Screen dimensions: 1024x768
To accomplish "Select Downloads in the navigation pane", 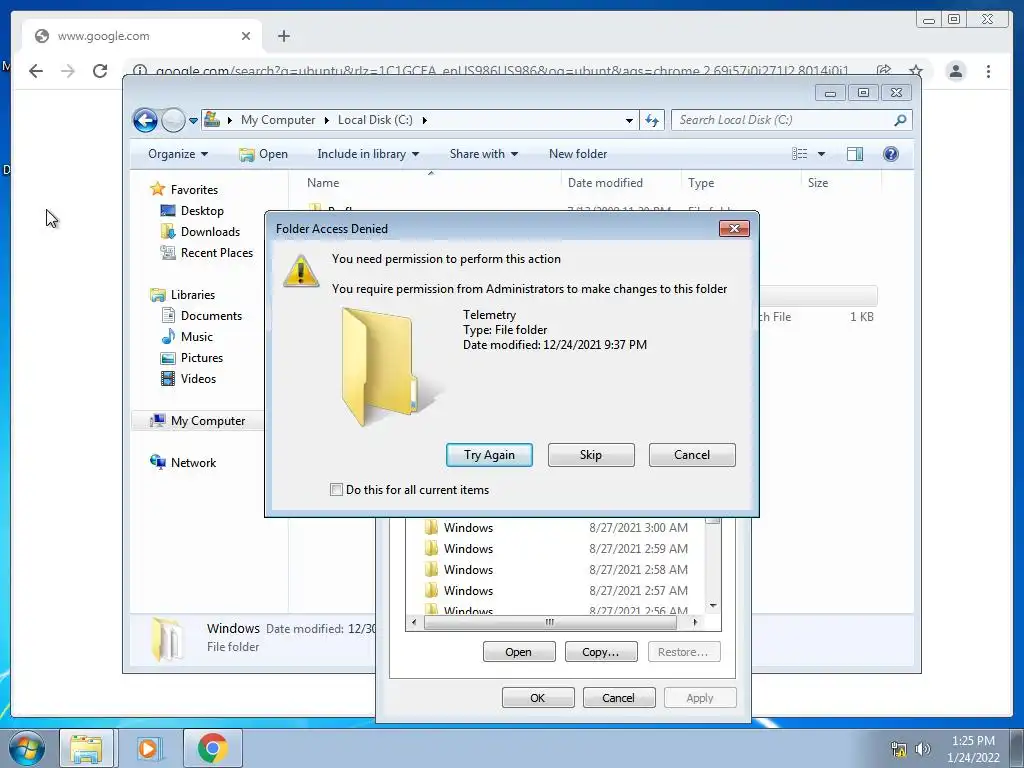I will click(210, 232).
